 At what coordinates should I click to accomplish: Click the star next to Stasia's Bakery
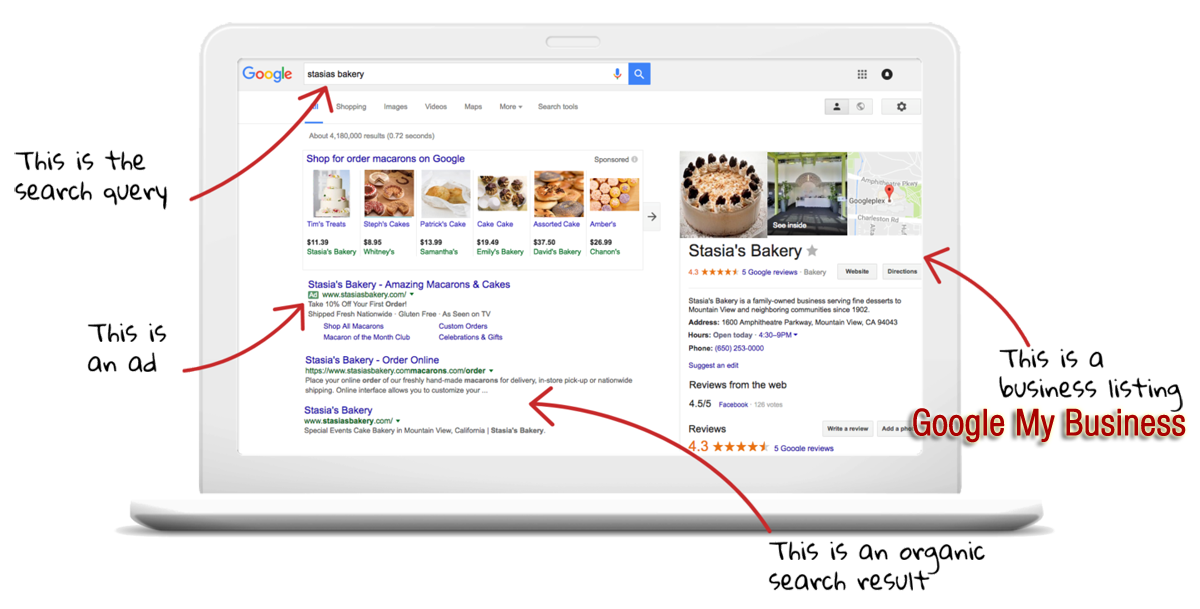(x=812, y=251)
